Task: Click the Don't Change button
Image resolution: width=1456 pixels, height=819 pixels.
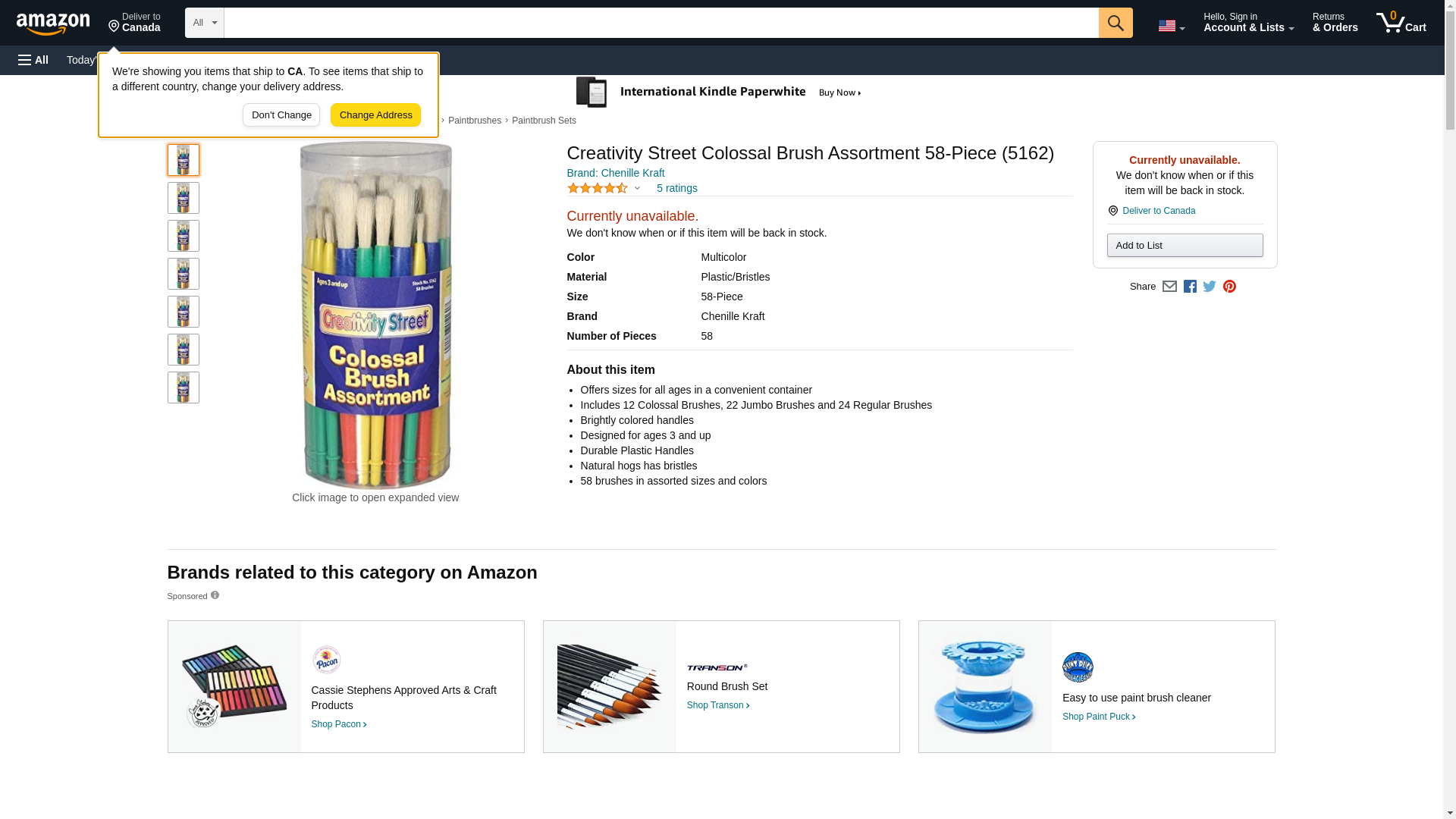Action: coord(281,115)
